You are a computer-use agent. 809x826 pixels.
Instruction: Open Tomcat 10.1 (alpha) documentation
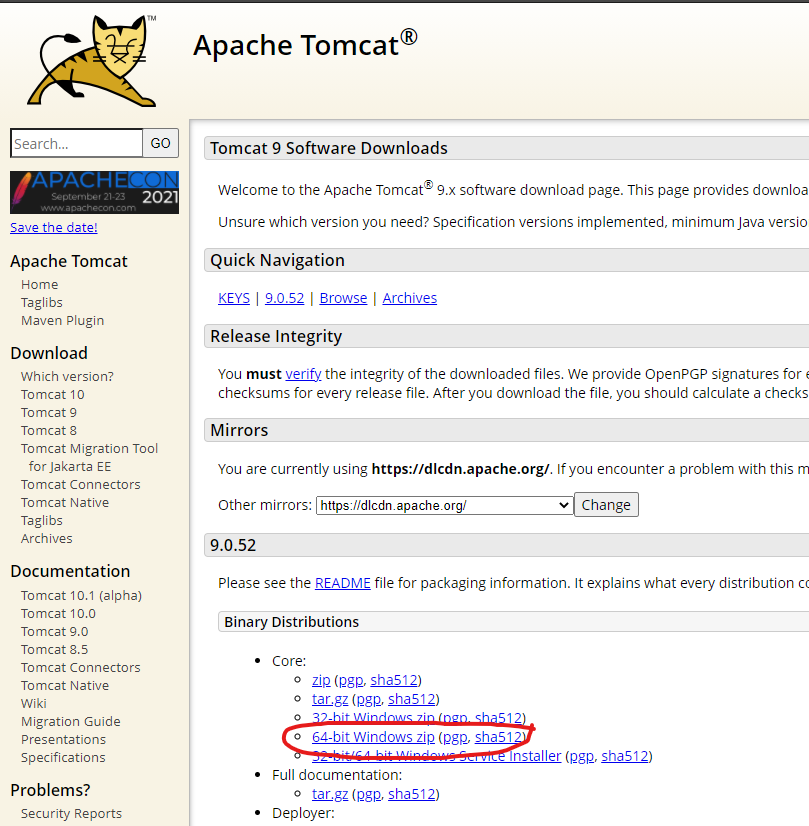82,596
